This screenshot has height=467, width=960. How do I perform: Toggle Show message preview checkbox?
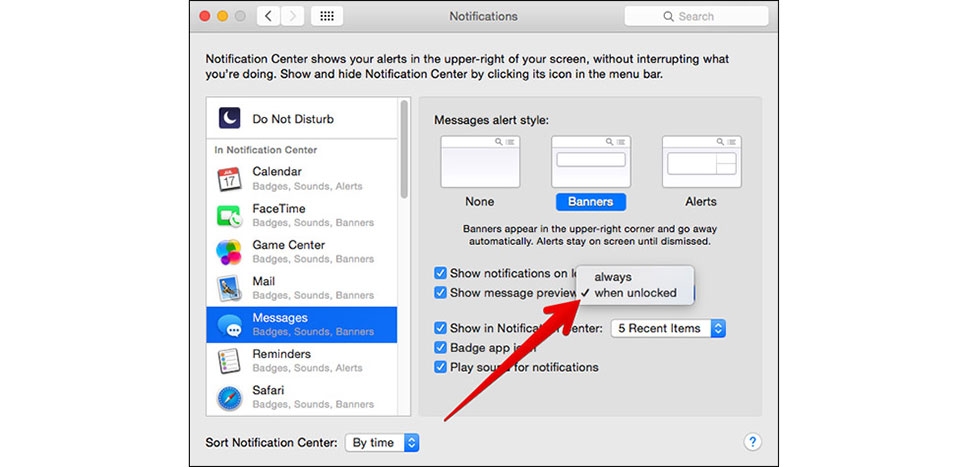point(440,293)
